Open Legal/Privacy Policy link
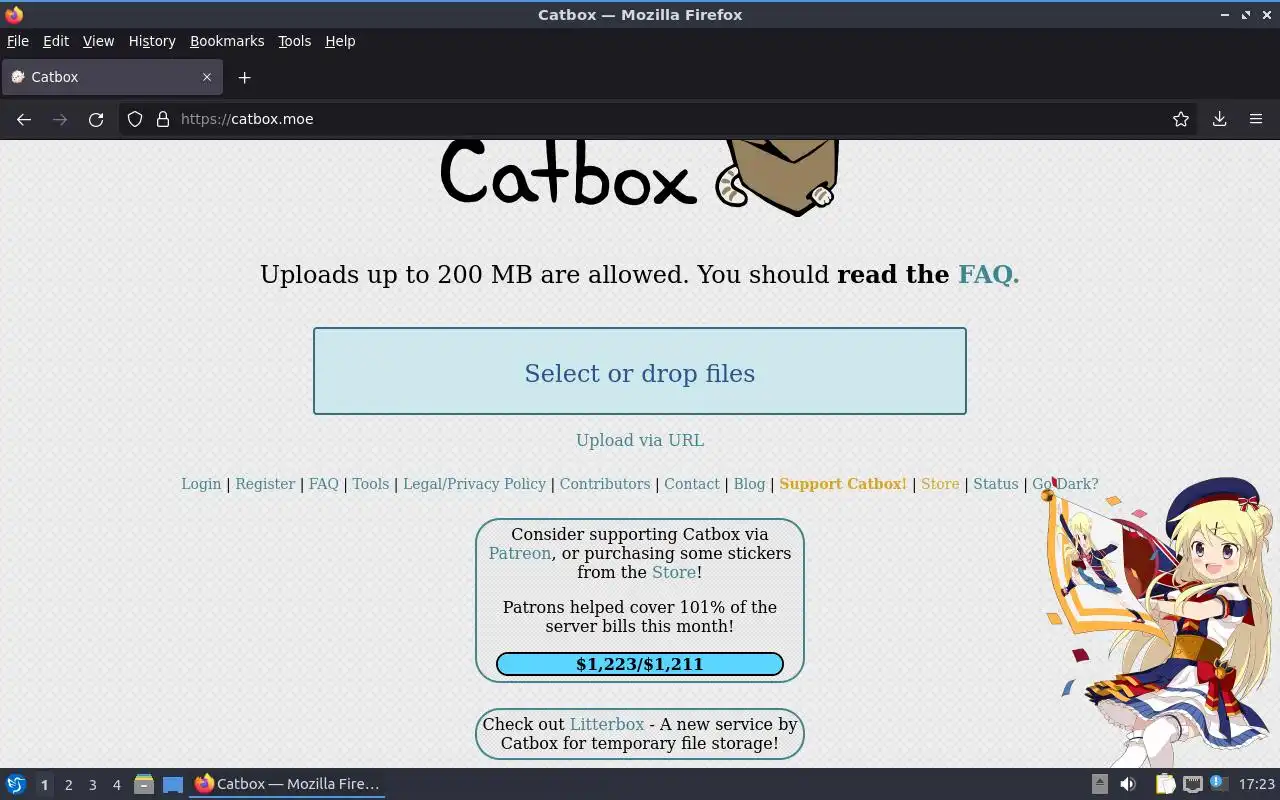Viewport: 1280px width, 800px height. [x=474, y=484]
